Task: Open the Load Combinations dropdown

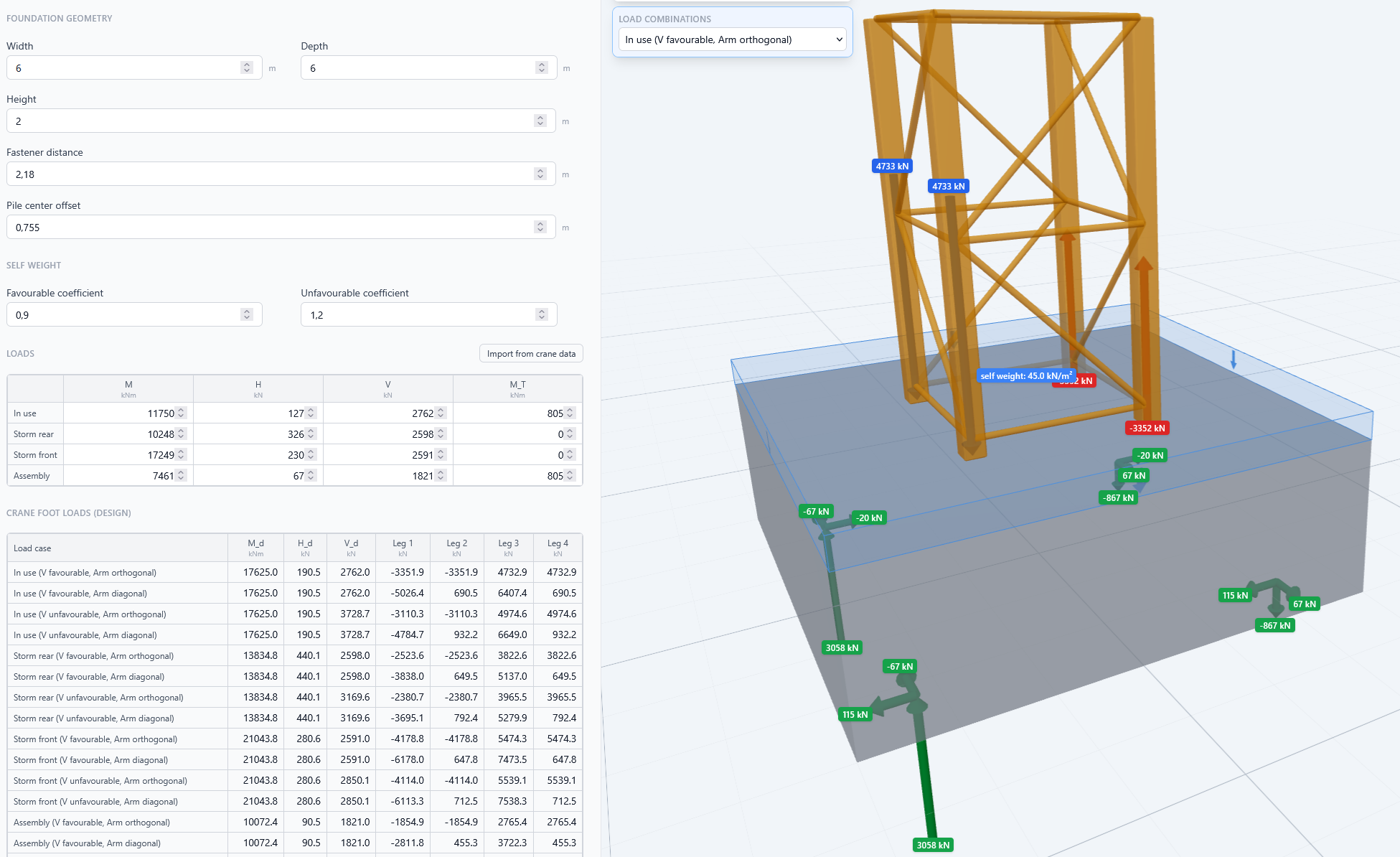Action: coord(732,39)
